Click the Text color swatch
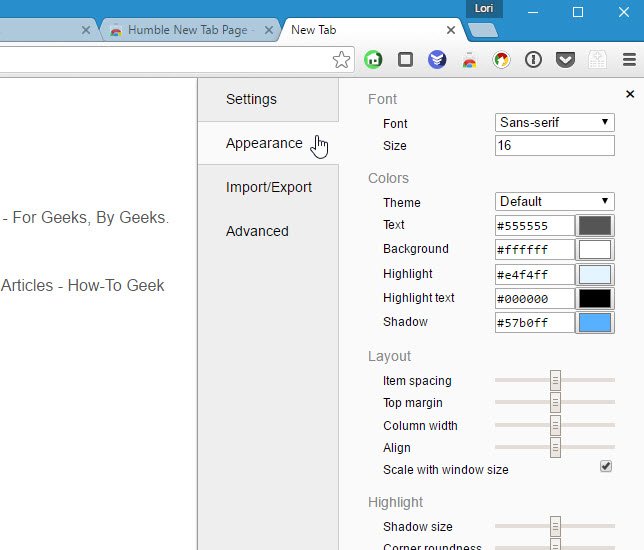 click(595, 226)
